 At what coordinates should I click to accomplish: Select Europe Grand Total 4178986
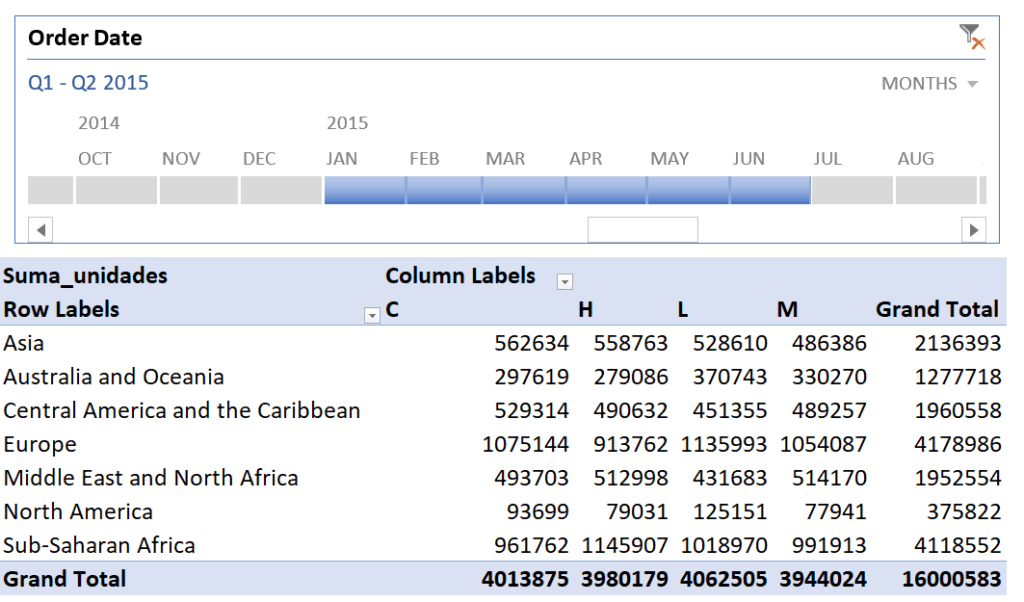tap(957, 445)
